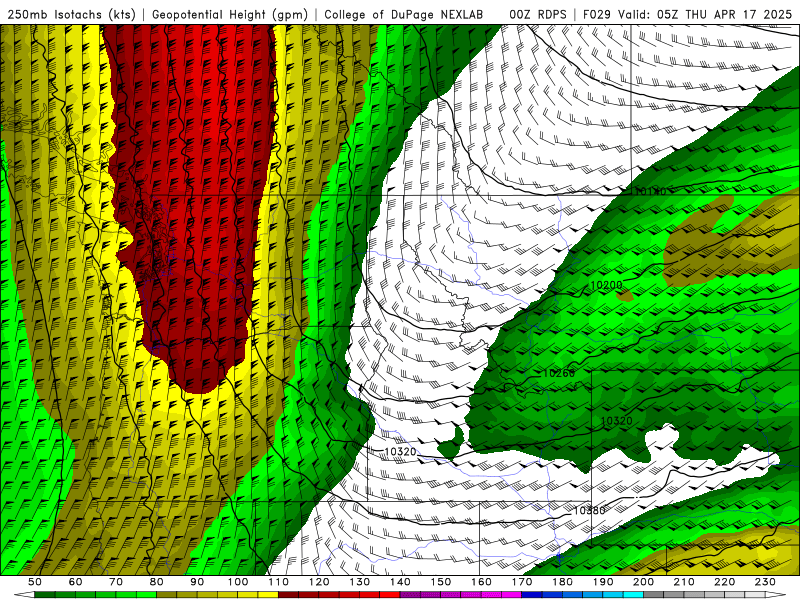The image size is (800, 600).
Task: Click the 10320 contour label on white background
Action: pyautogui.click(x=400, y=452)
